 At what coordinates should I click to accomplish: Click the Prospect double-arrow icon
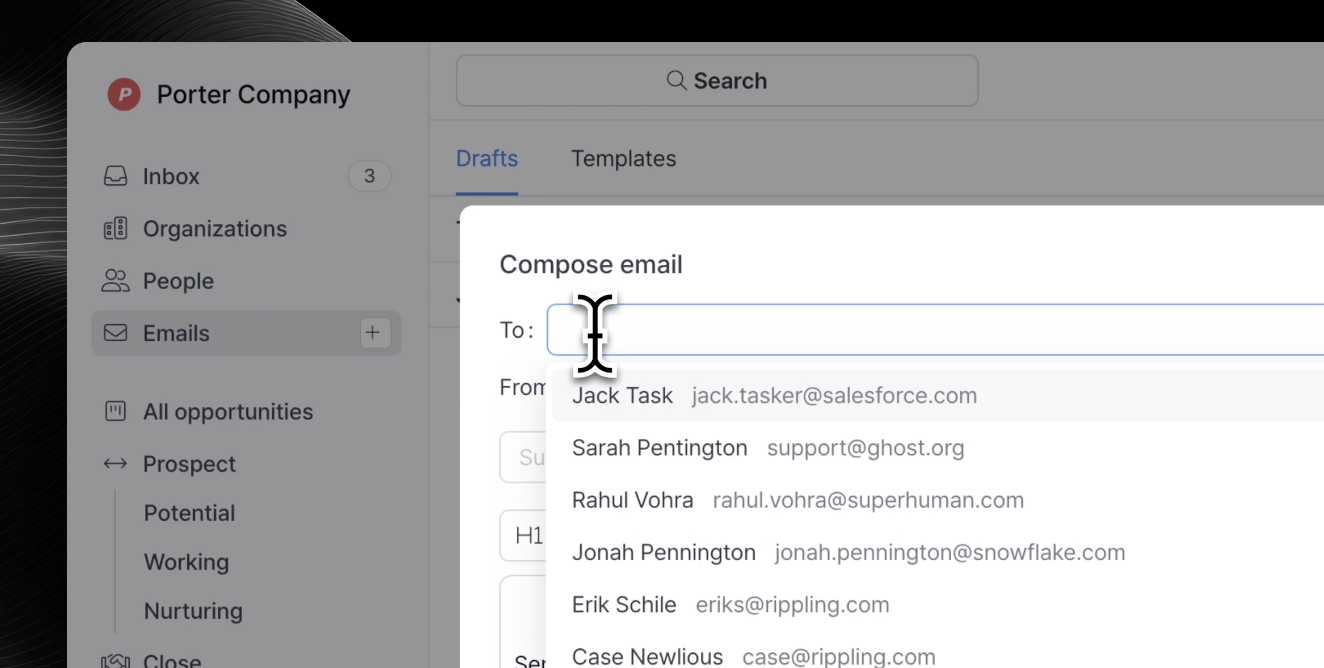point(115,463)
